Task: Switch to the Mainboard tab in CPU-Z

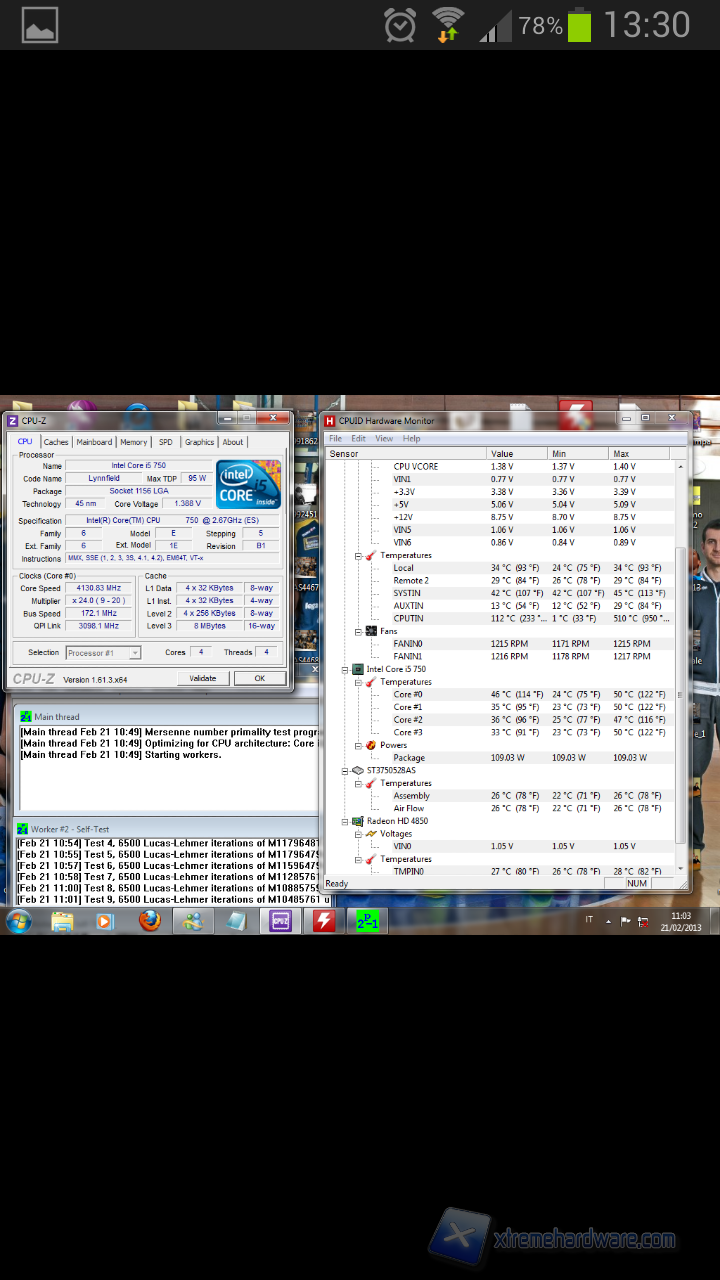Action: pos(94,442)
